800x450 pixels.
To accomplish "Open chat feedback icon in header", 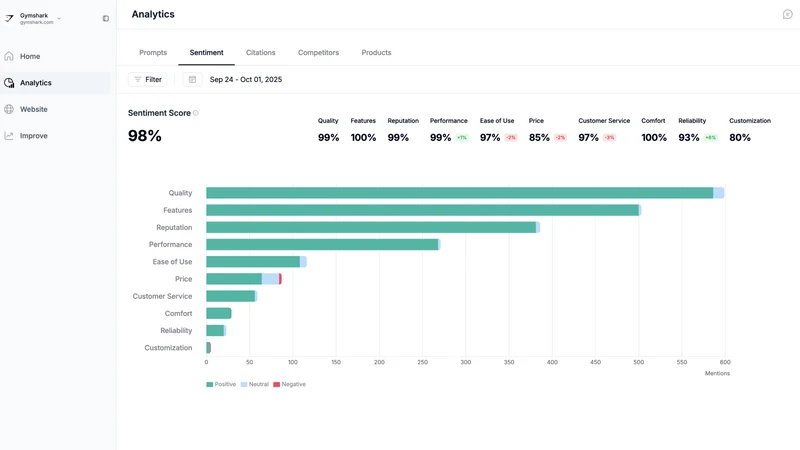I will (787, 14).
